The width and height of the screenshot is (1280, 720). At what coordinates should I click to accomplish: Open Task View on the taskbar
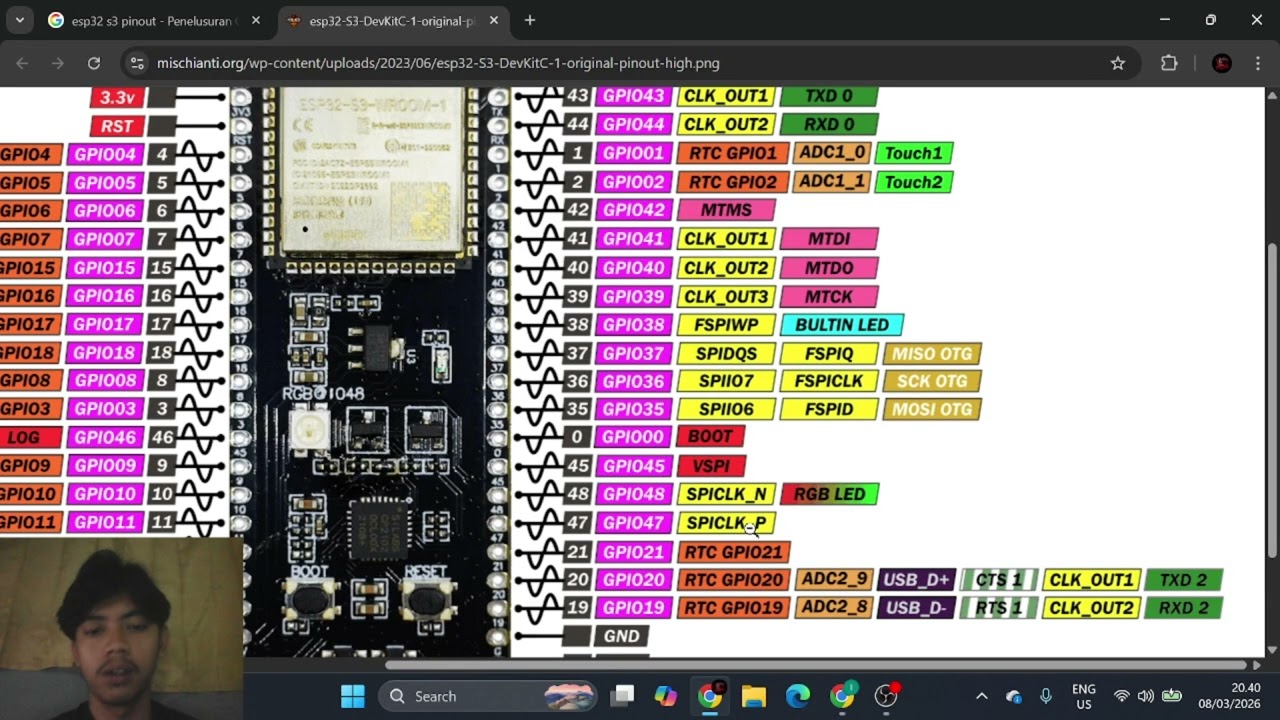click(624, 696)
